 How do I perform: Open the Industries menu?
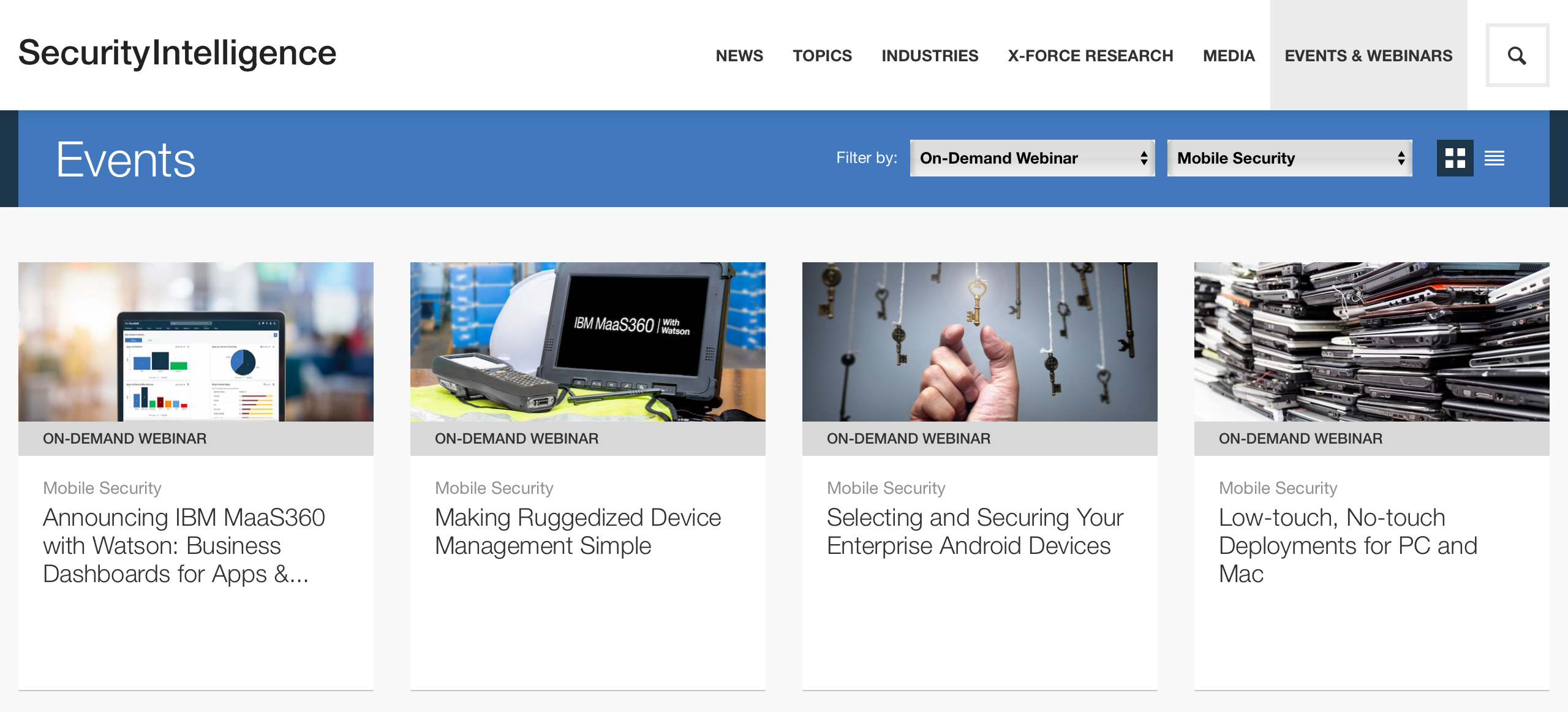click(930, 56)
